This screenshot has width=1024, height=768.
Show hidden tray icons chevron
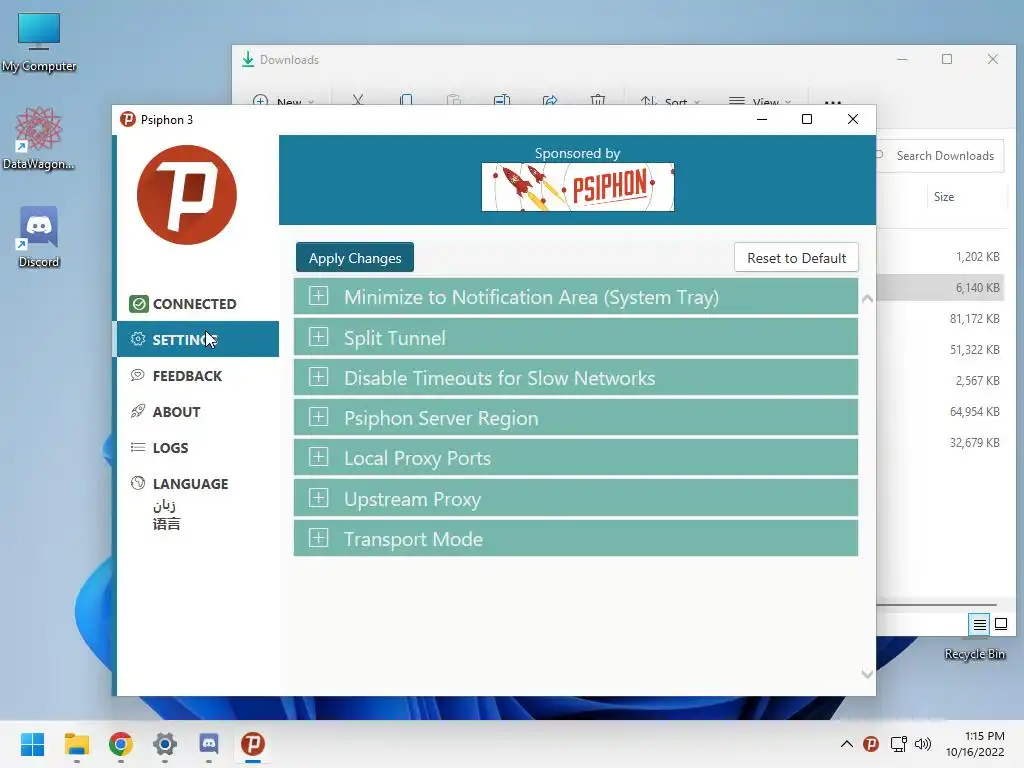846,744
